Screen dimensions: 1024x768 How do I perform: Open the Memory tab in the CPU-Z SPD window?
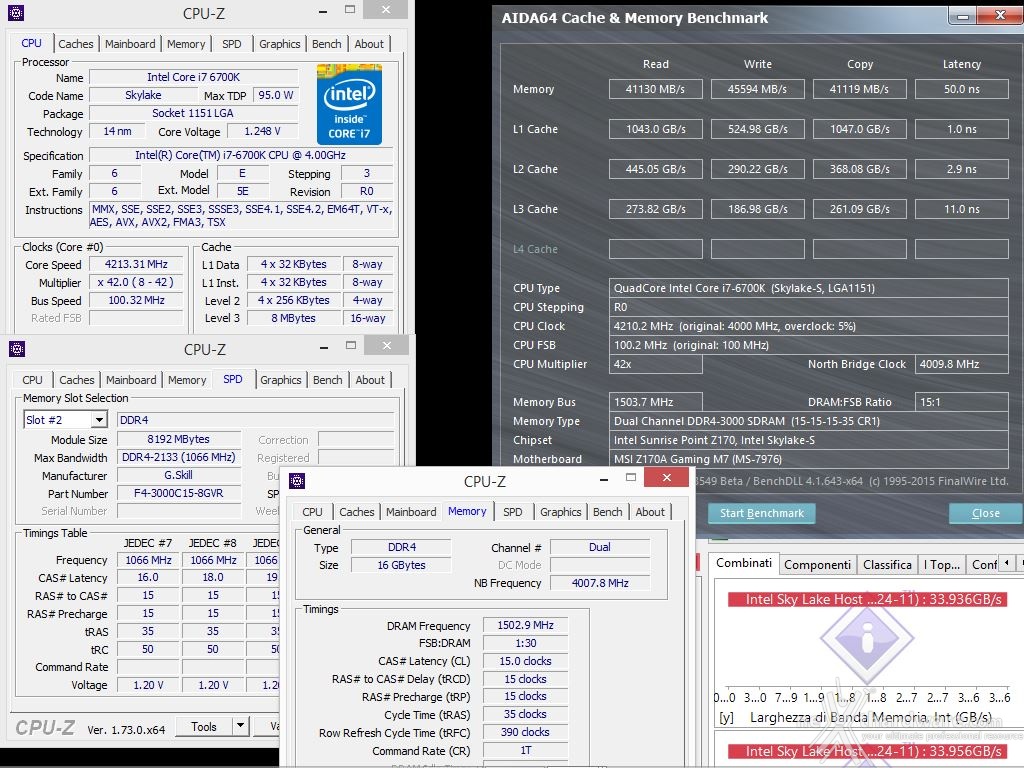tap(187, 380)
